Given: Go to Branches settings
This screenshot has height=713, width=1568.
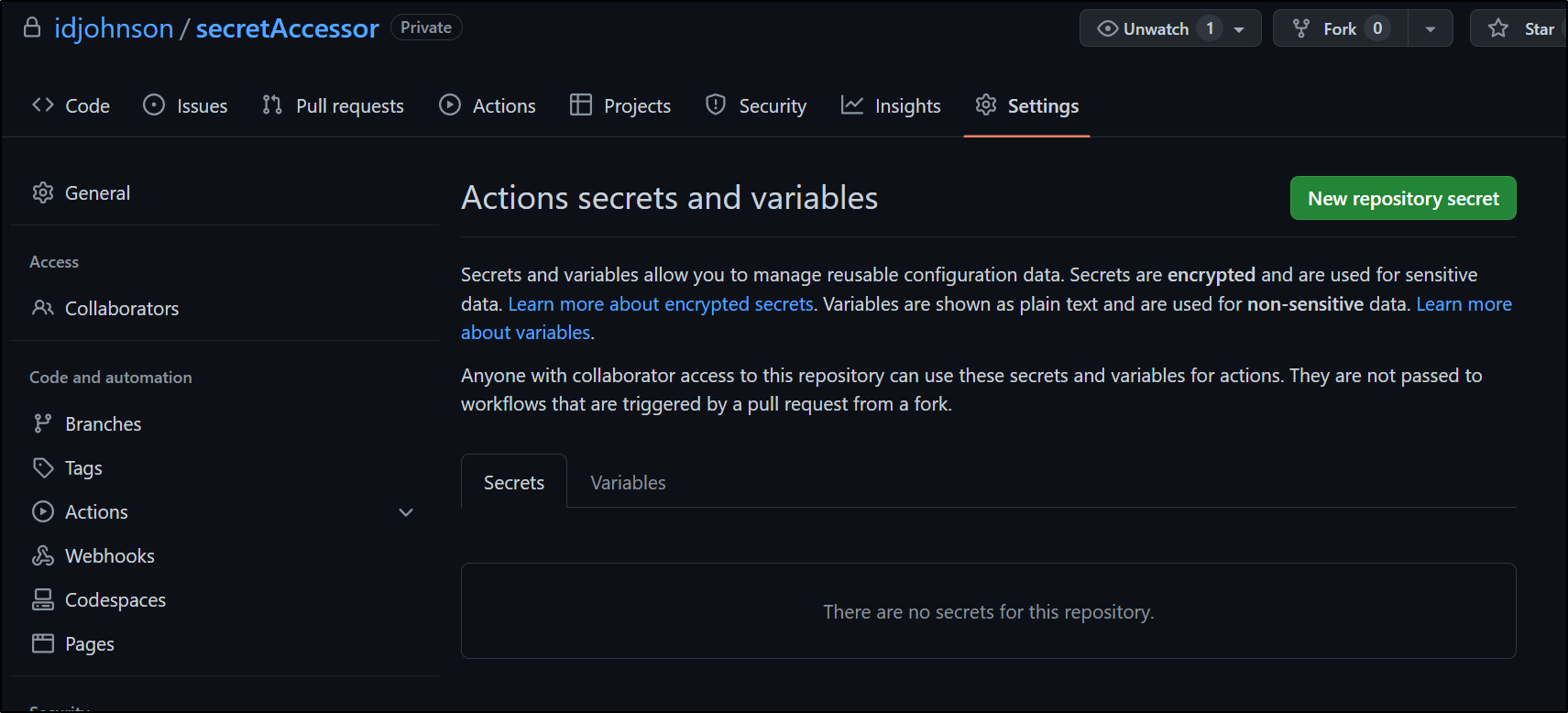Looking at the screenshot, I should click(x=103, y=423).
